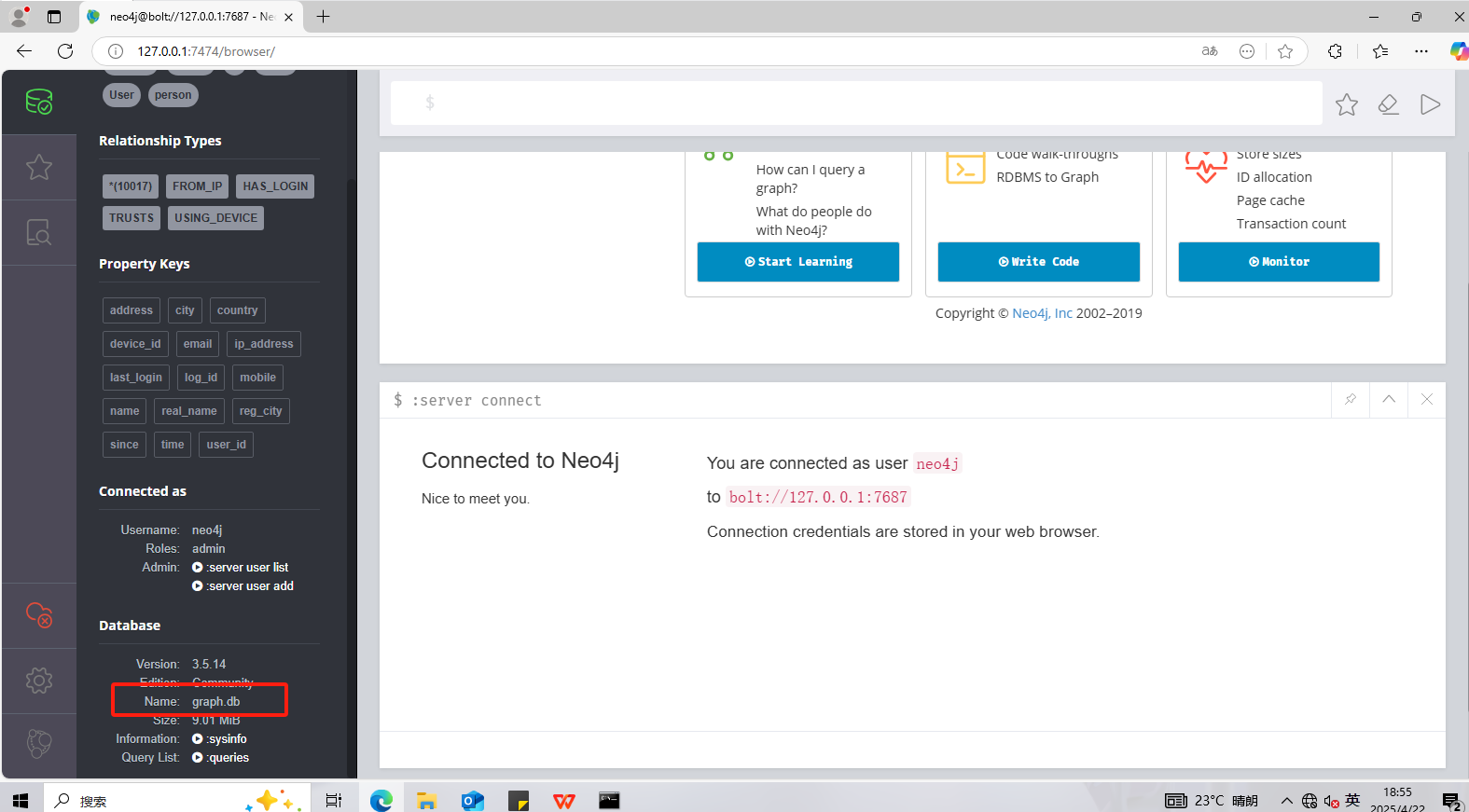This screenshot has width=1469, height=812.
Task: Pin the :server connect frame
Action: [1351, 399]
